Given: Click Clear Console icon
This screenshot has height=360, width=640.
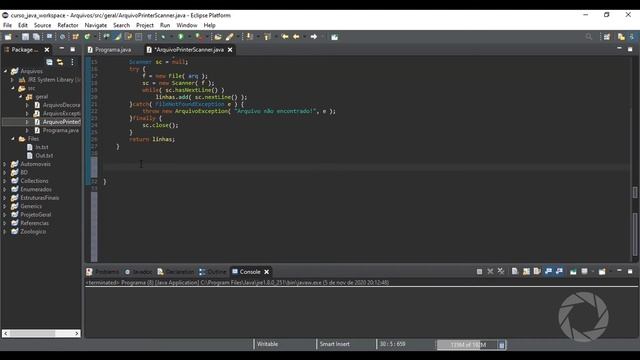Looking at the screenshot, I should pyautogui.click(x=515, y=271).
